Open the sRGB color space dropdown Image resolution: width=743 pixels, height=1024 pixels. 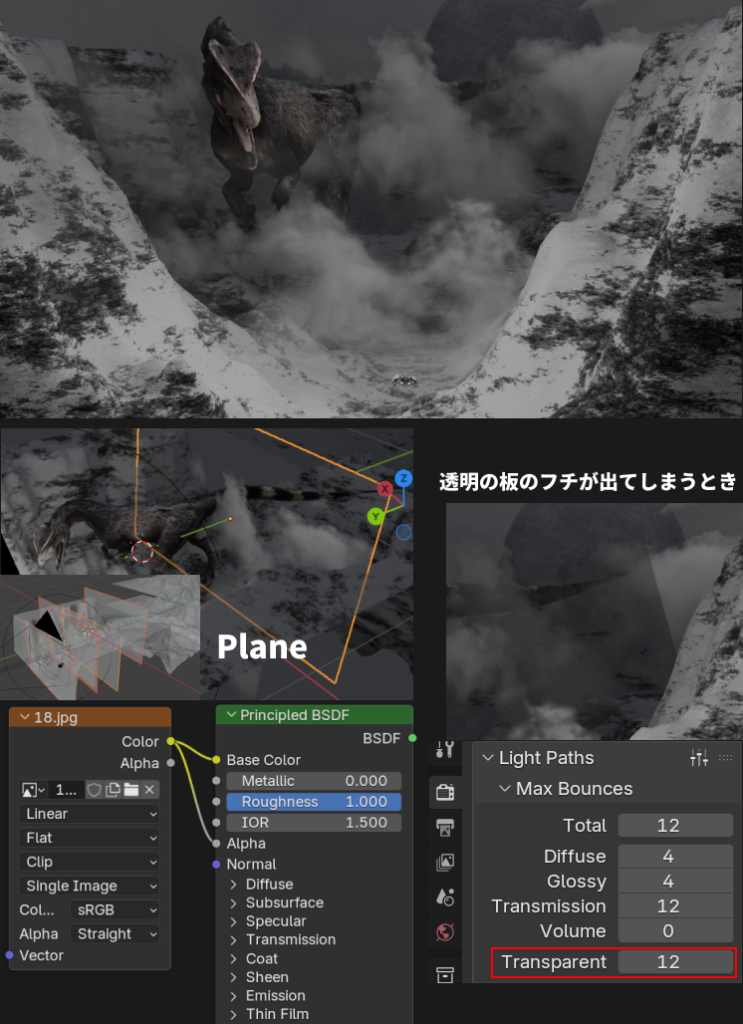point(116,910)
